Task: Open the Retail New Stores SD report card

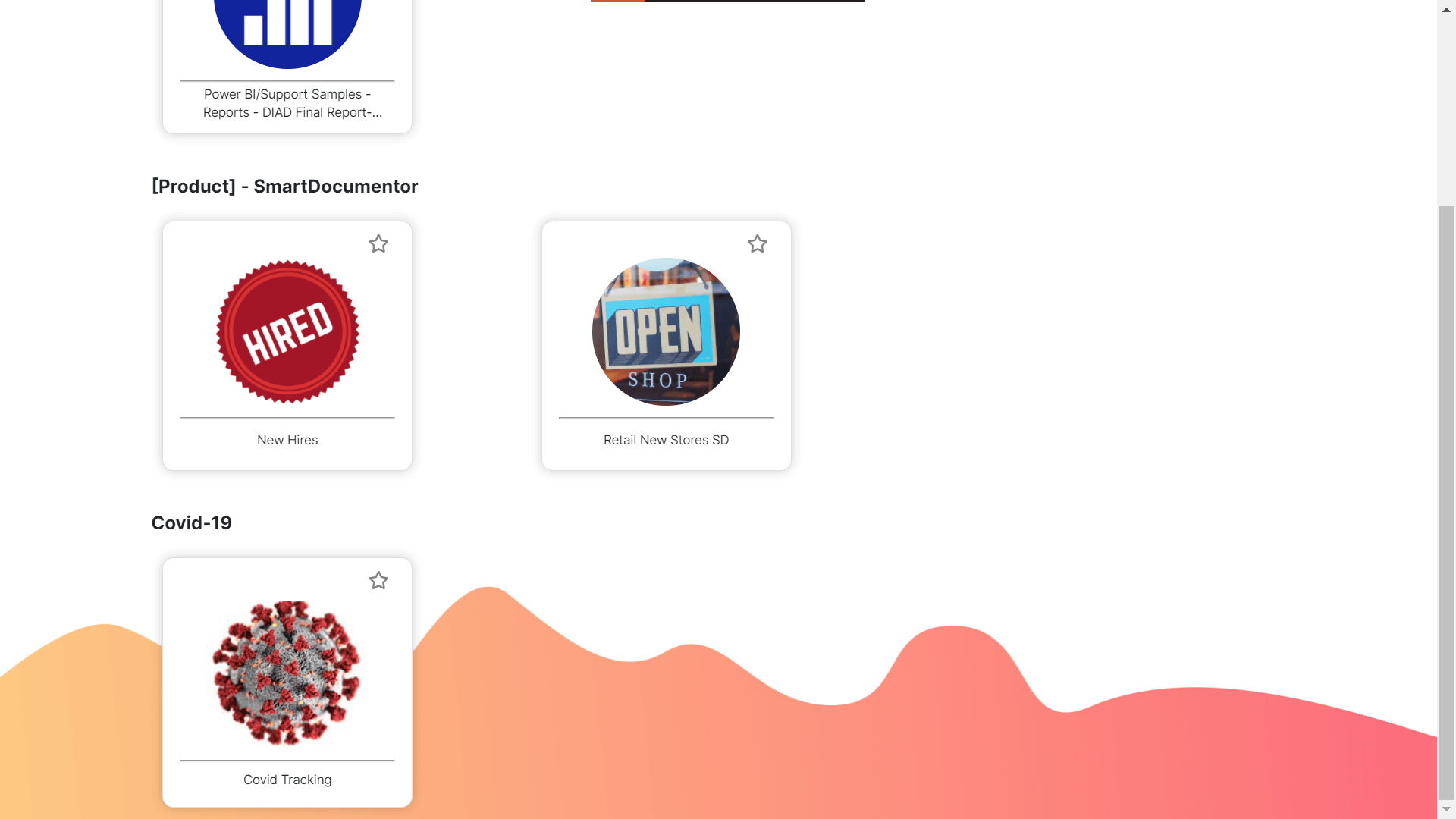Action: click(666, 345)
